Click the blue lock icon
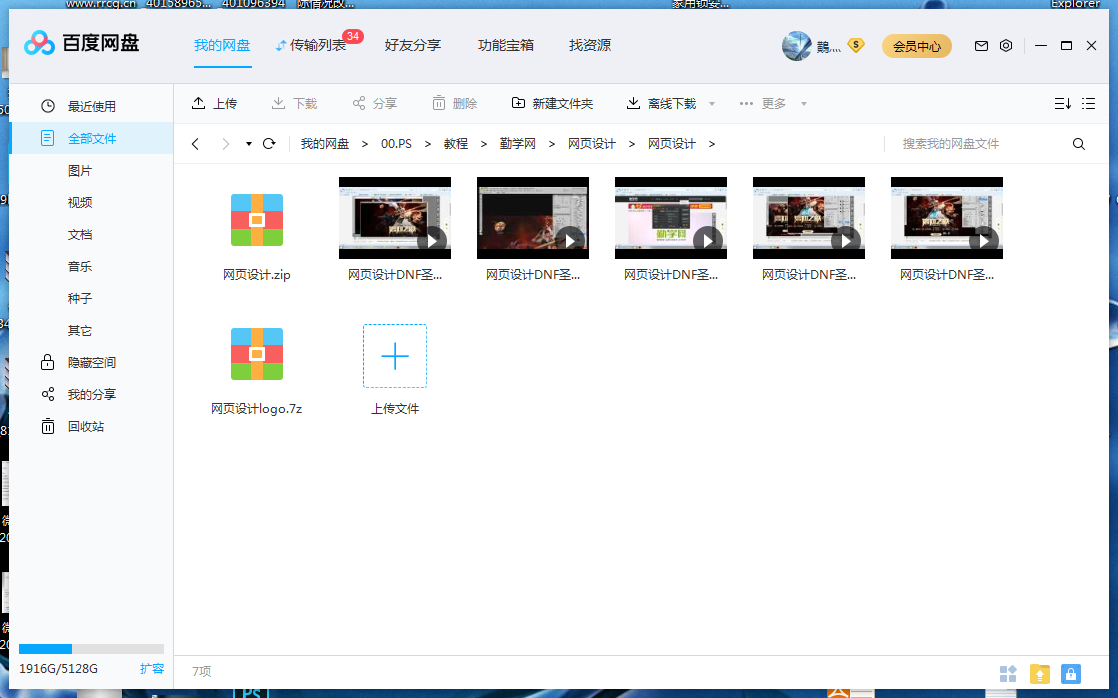 1071,674
